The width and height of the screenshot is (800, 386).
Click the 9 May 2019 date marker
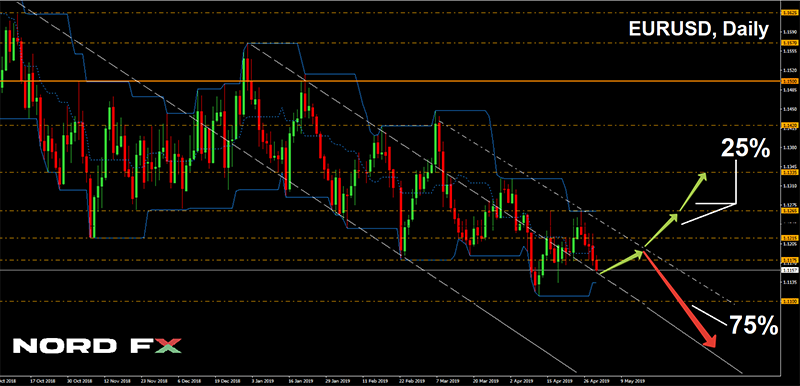click(633, 380)
